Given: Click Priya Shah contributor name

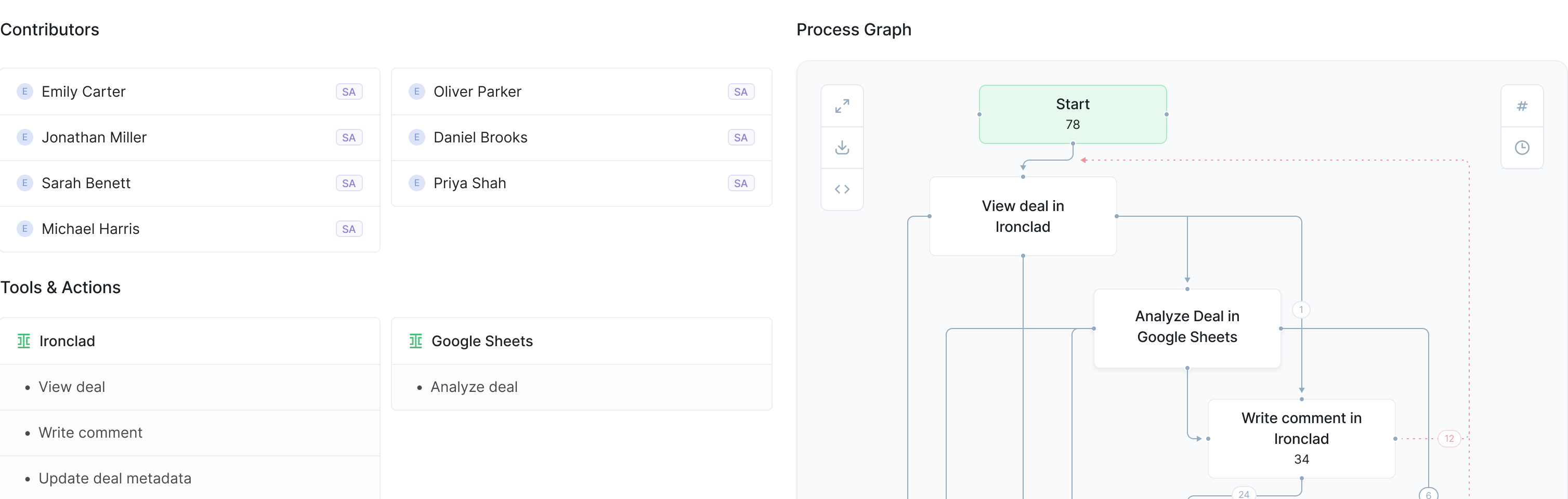Looking at the screenshot, I should pos(469,182).
